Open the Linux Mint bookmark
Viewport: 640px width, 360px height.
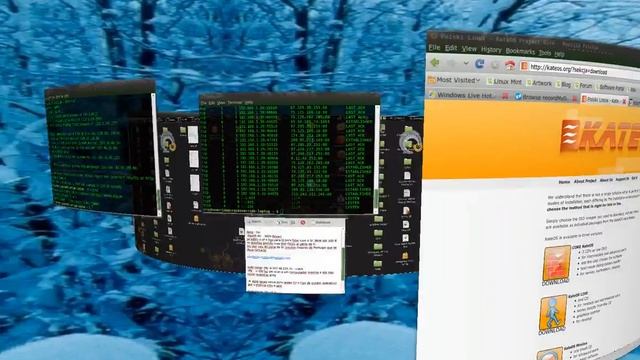point(504,82)
